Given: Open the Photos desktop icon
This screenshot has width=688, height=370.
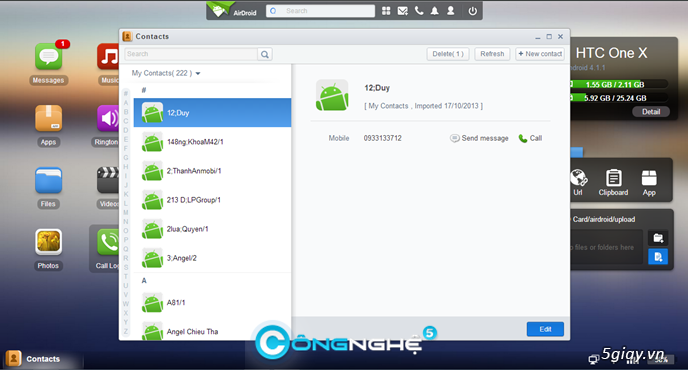Looking at the screenshot, I should click(x=48, y=242).
